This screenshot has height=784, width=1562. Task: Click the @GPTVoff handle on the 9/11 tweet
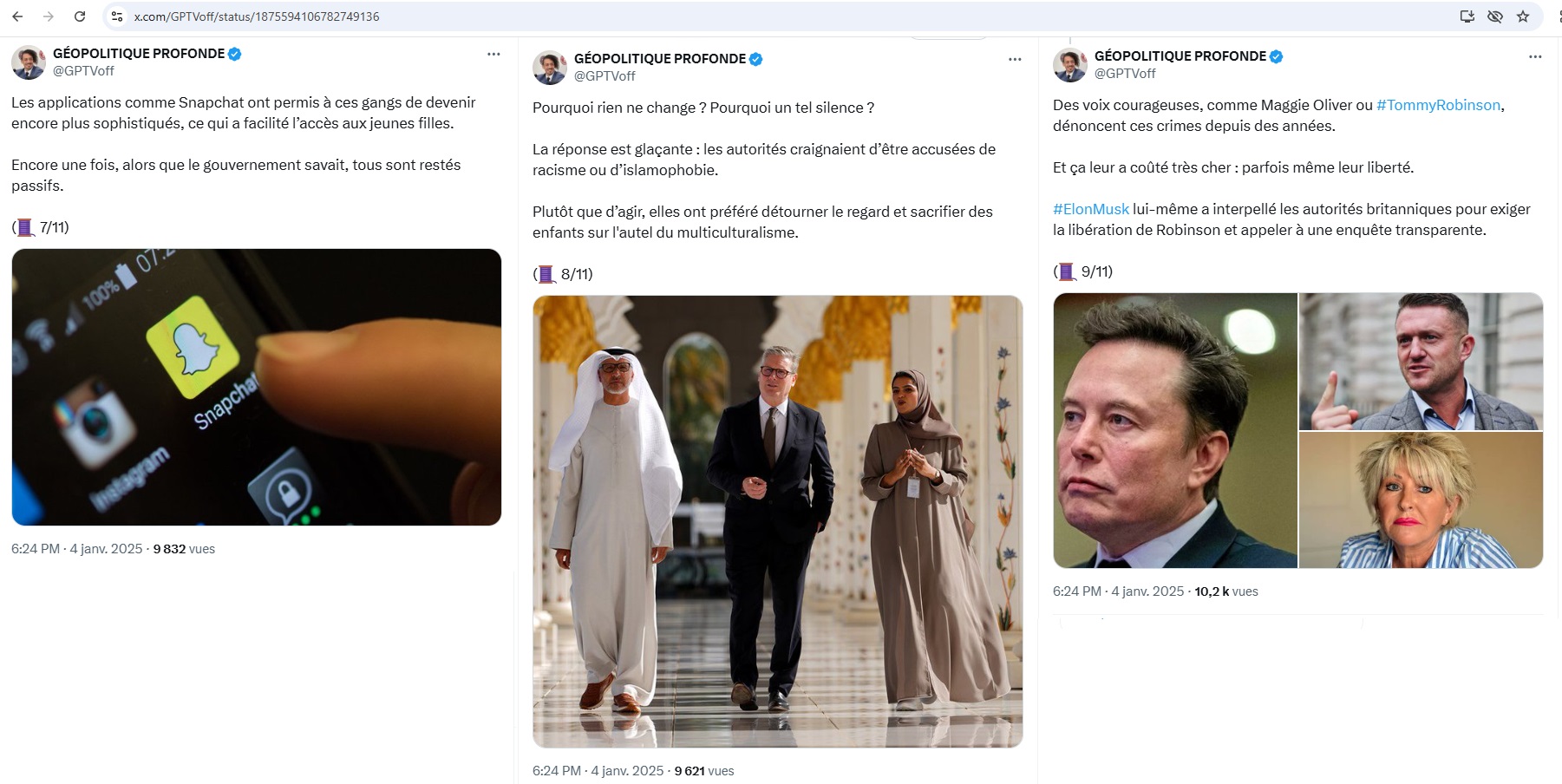(1125, 74)
